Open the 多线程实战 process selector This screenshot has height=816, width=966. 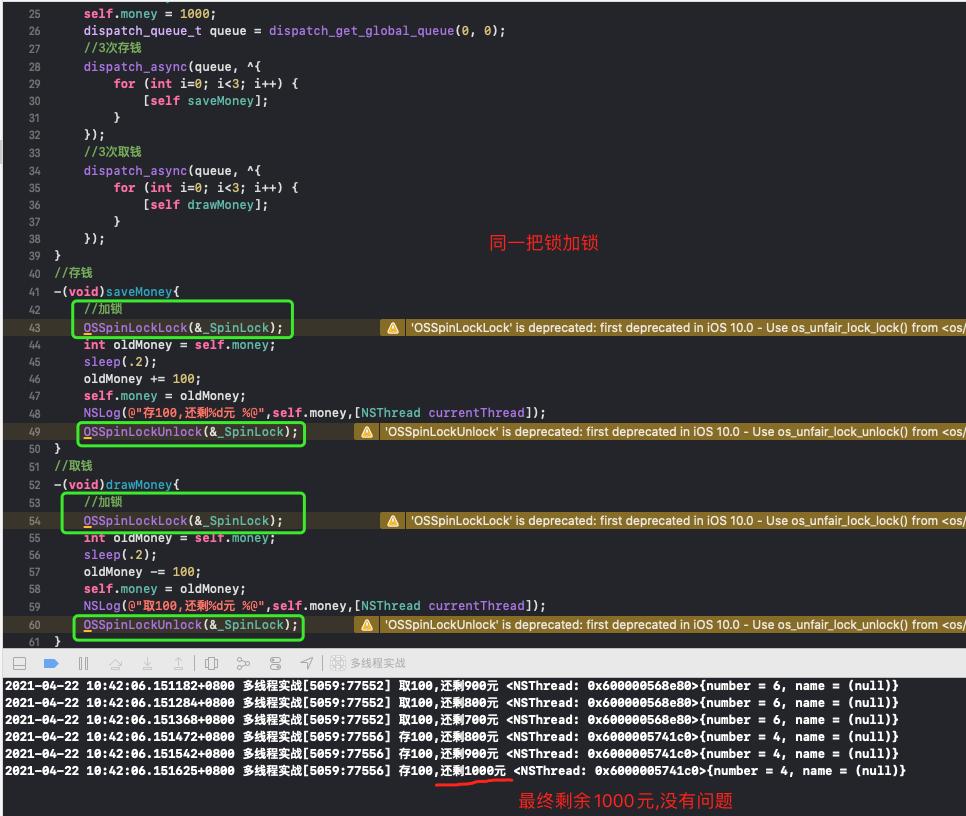coord(368,663)
